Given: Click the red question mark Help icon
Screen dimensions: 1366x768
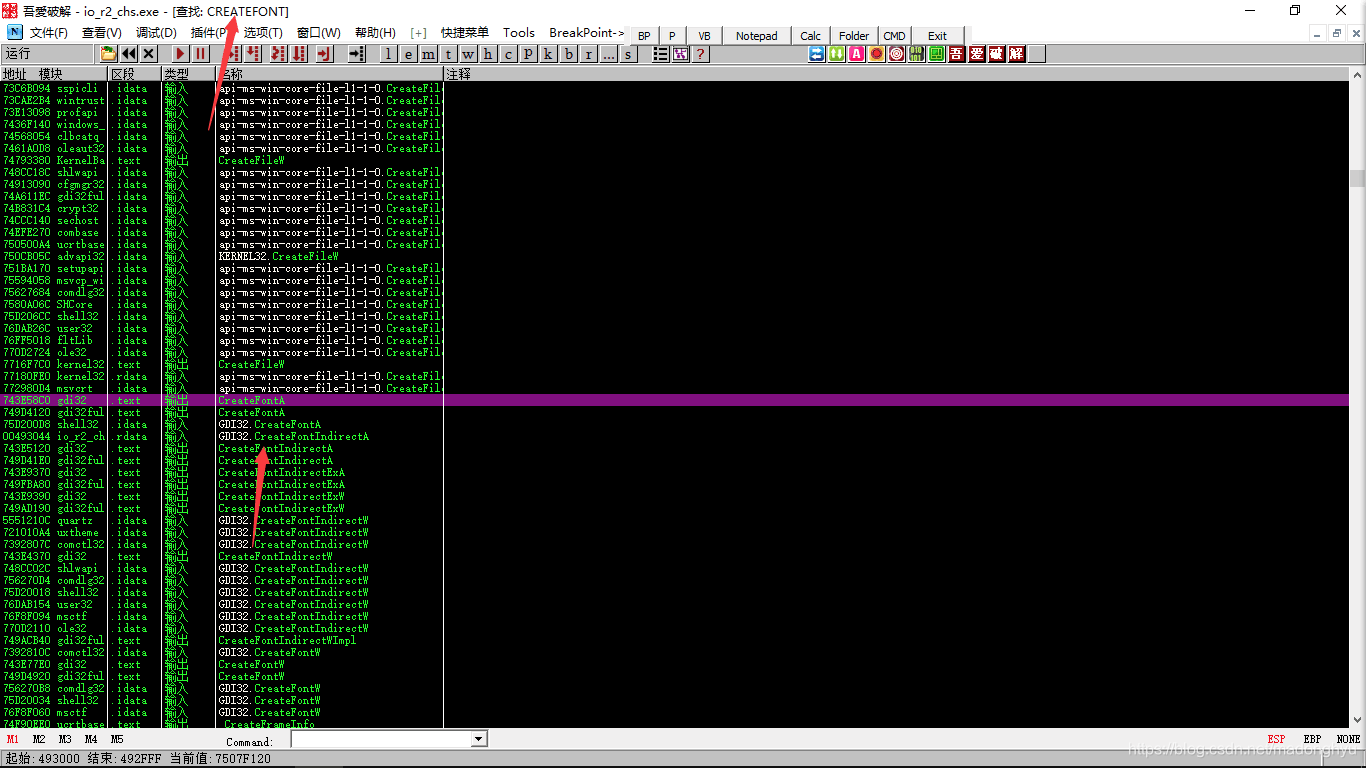Looking at the screenshot, I should [701, 54].
